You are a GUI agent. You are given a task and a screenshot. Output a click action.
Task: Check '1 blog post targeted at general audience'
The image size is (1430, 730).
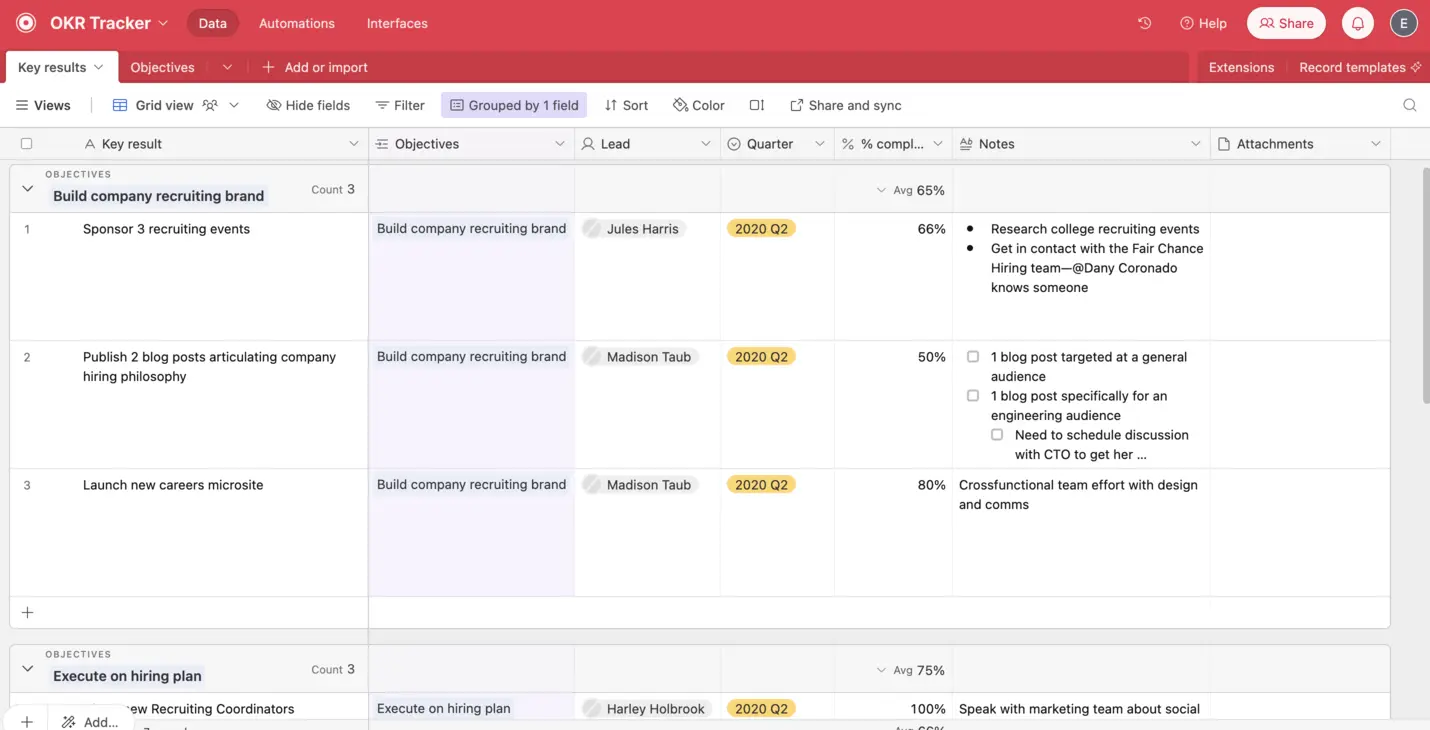pos(973,356)
